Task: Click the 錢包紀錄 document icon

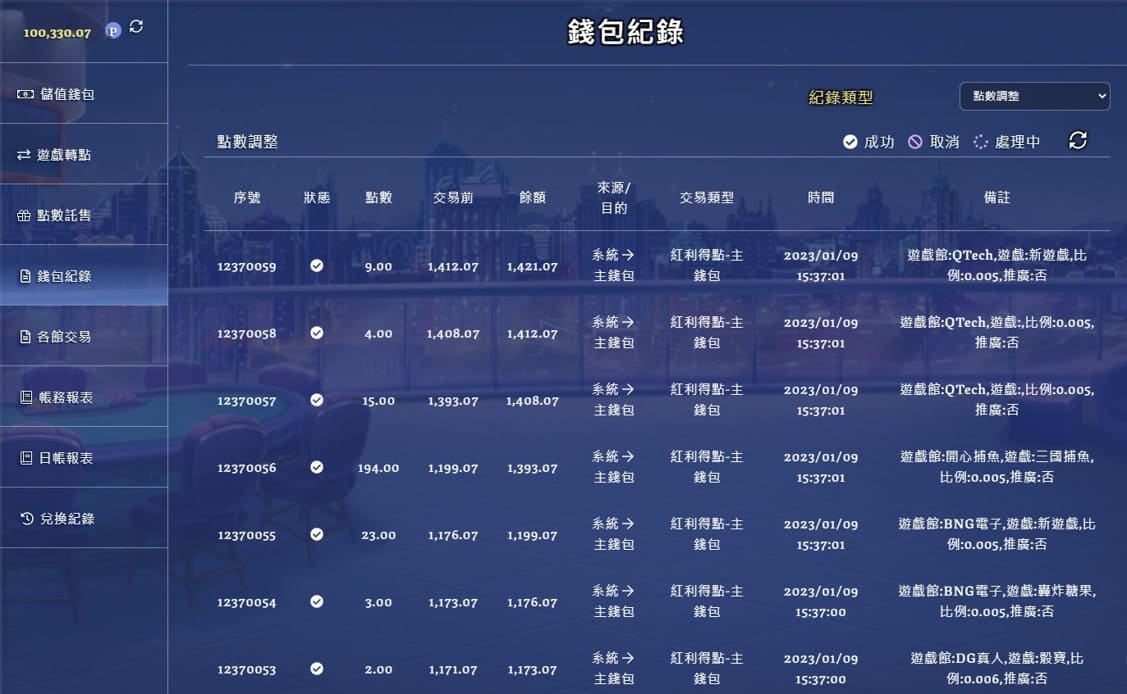Action: tap(25, 276)
